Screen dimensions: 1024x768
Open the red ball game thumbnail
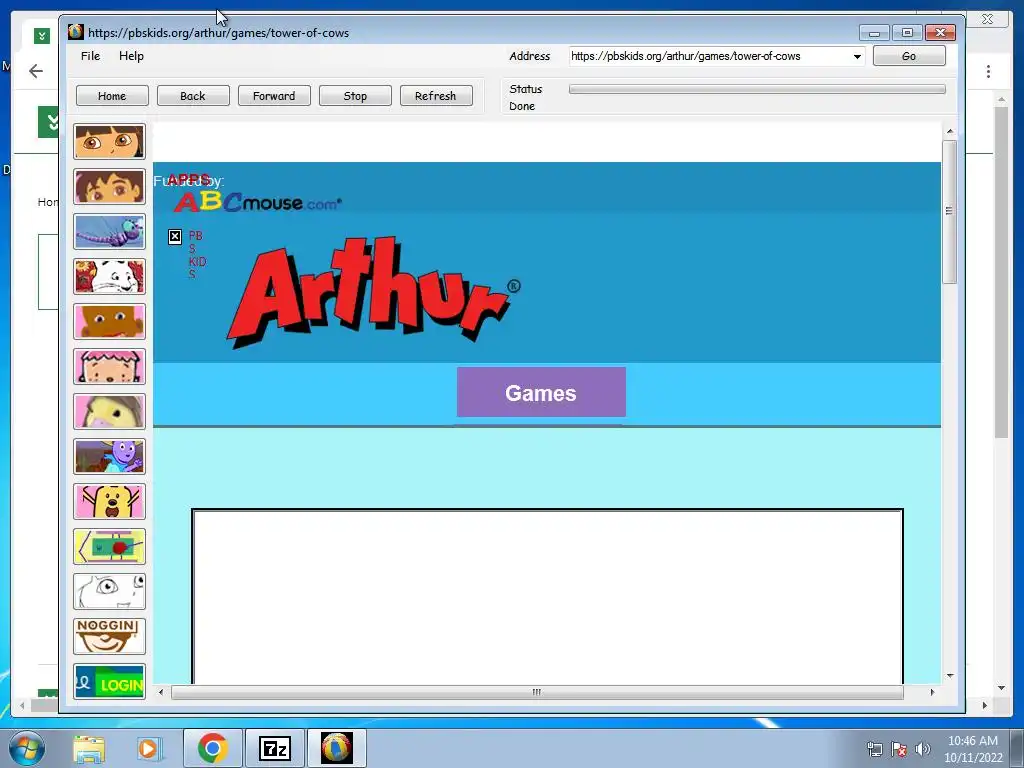pos(109,547)
